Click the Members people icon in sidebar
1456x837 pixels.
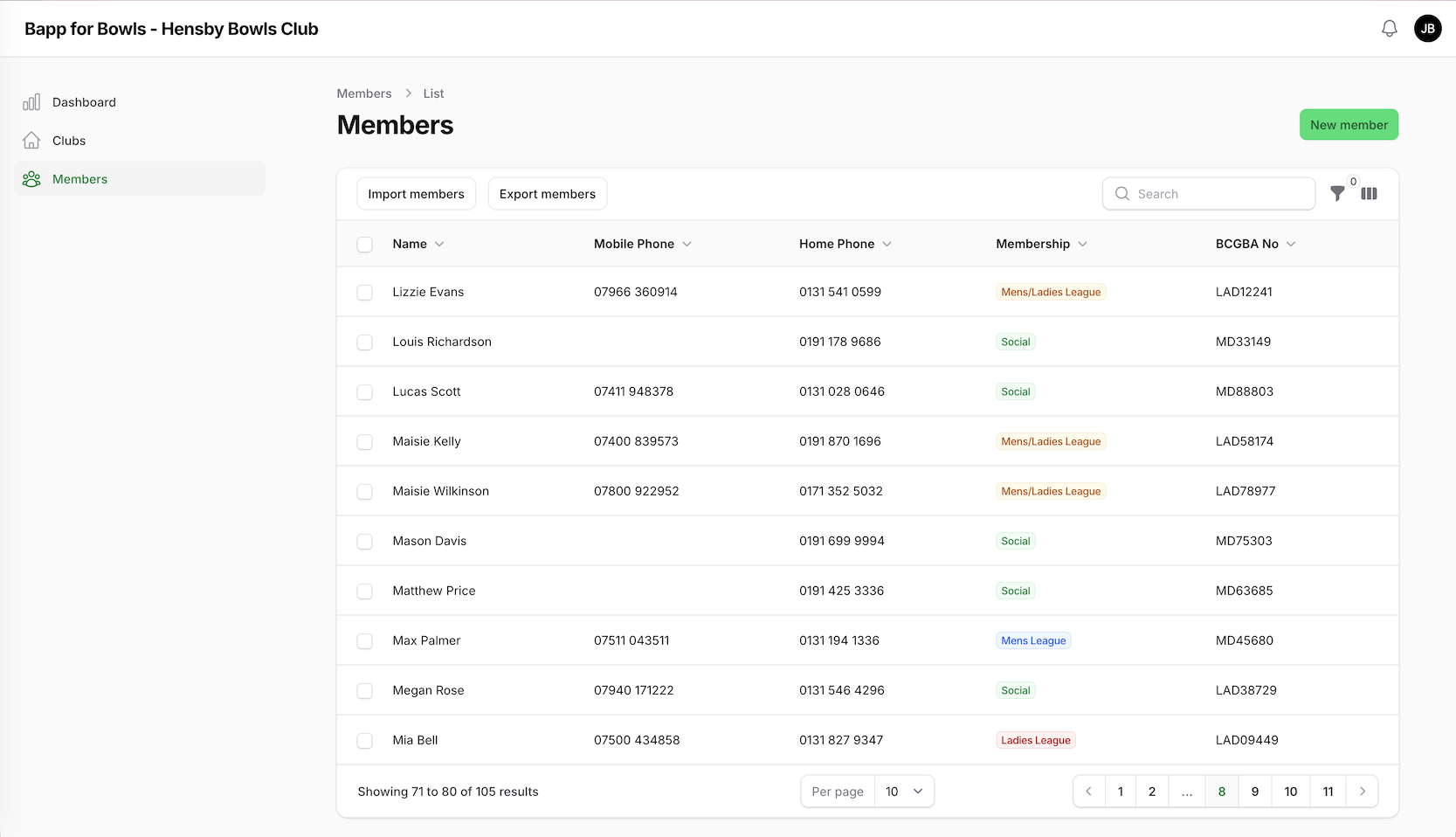coord(31,178)
